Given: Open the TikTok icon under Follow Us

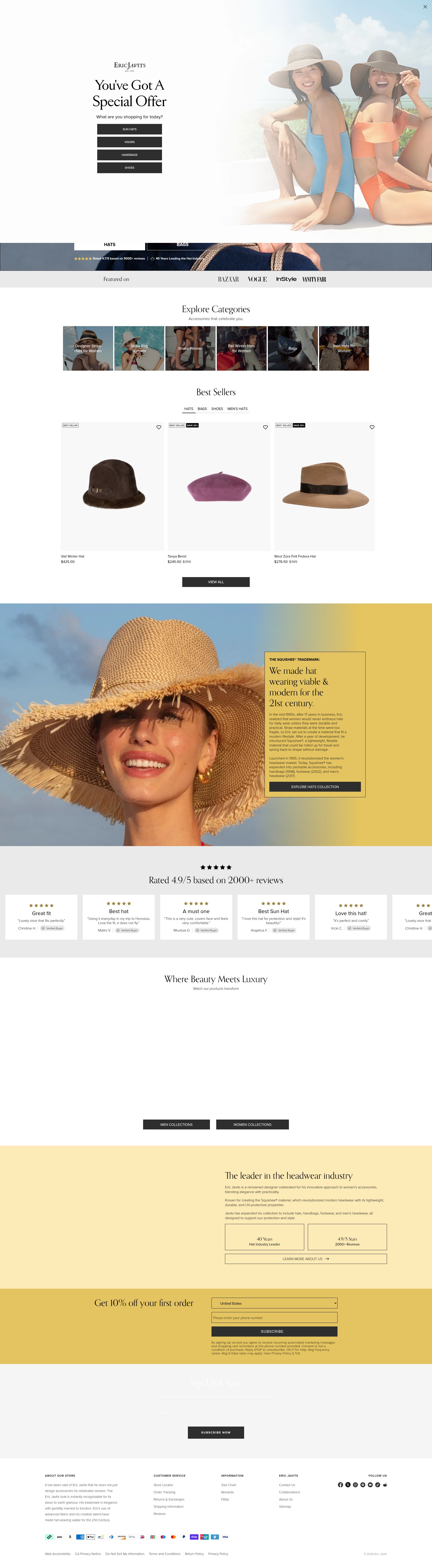Looking at the screenshot, I should point(378,1485).
